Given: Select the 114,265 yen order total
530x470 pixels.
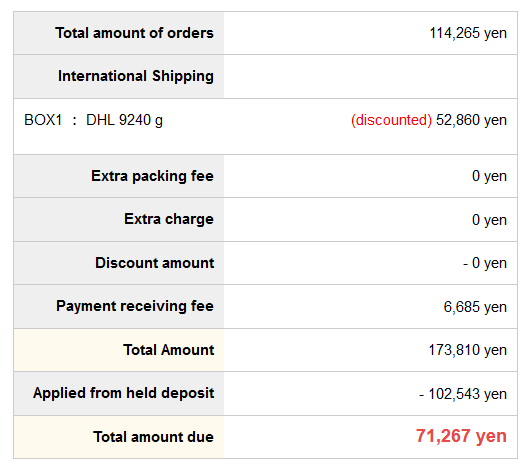Looking at the screenshot, I should (468, 33).
